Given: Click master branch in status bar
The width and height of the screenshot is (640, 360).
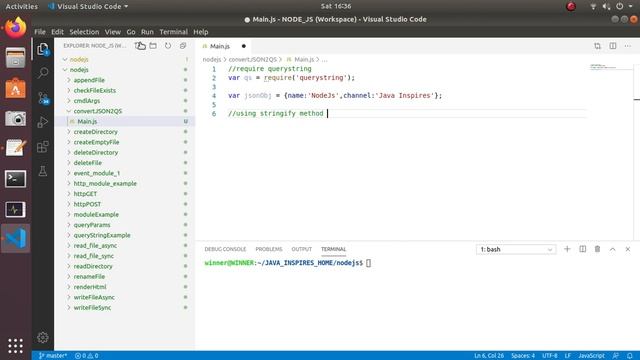Looking at the screenshot, I should coord(53,356).
